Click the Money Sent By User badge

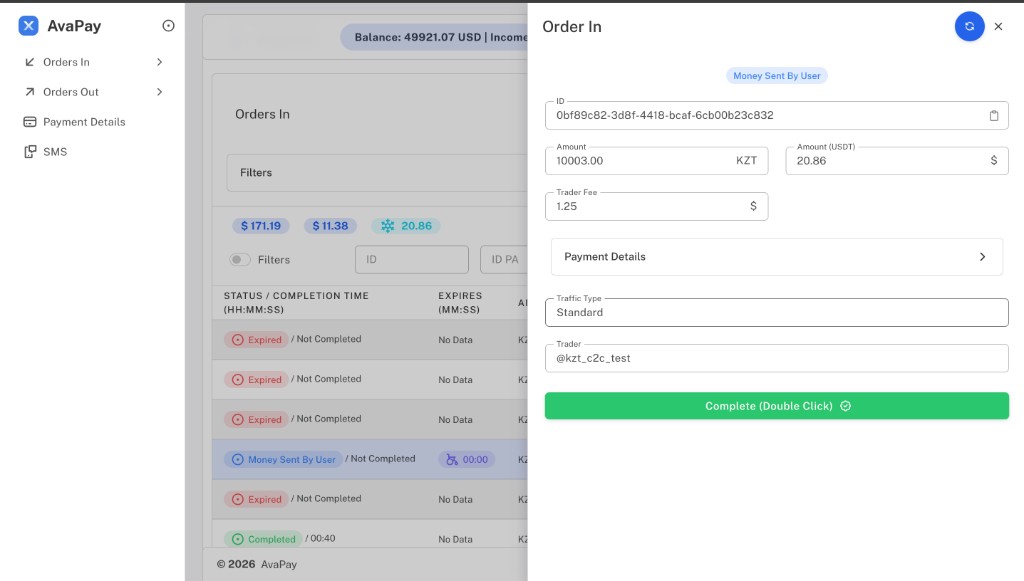coord(776,76)
